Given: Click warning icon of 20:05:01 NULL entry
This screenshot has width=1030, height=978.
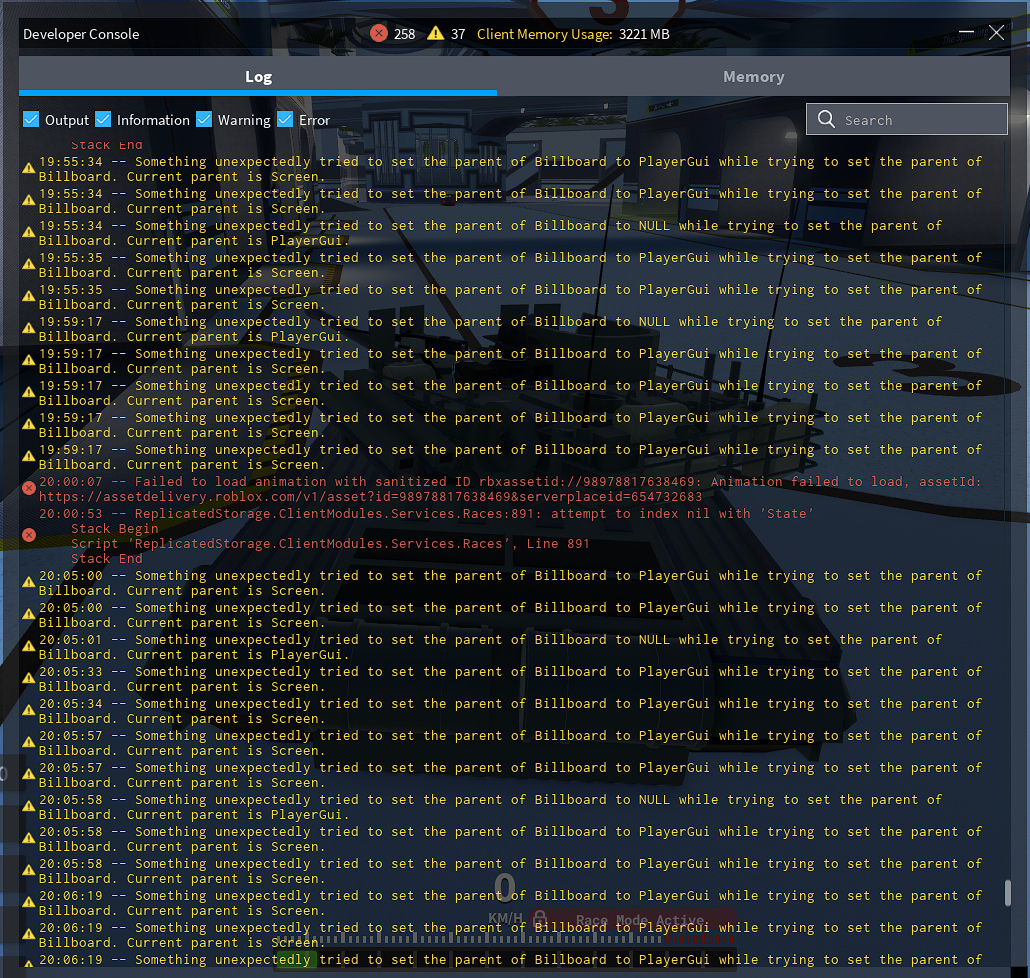Looking at the screenshot, I should point(28,646).
